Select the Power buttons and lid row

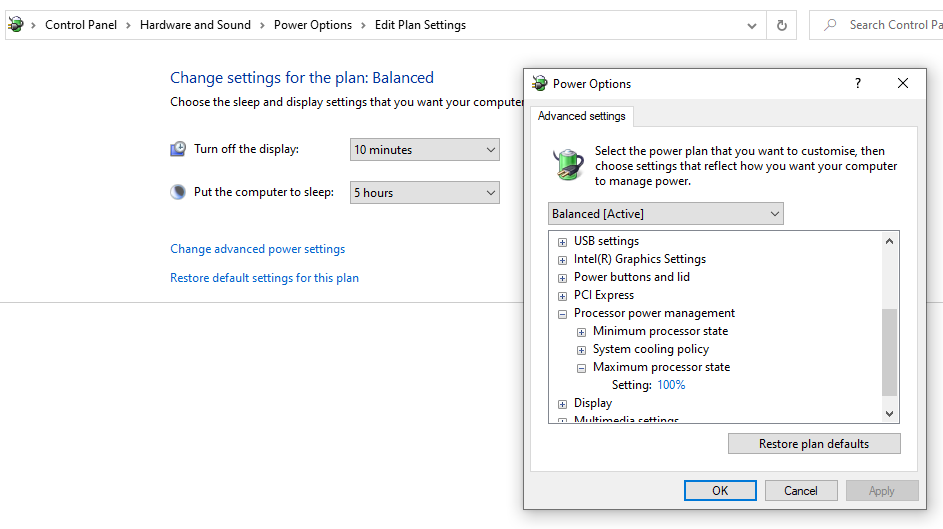(x=631, y=277)
